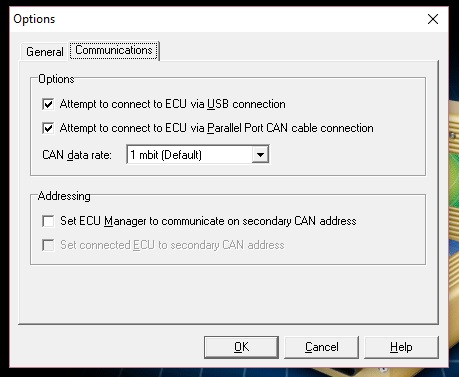Enable ECU Manager secondary CAN address checkbox
This screenshot has width=459, height=377.
pyautogui.click(x=48, y=221)
